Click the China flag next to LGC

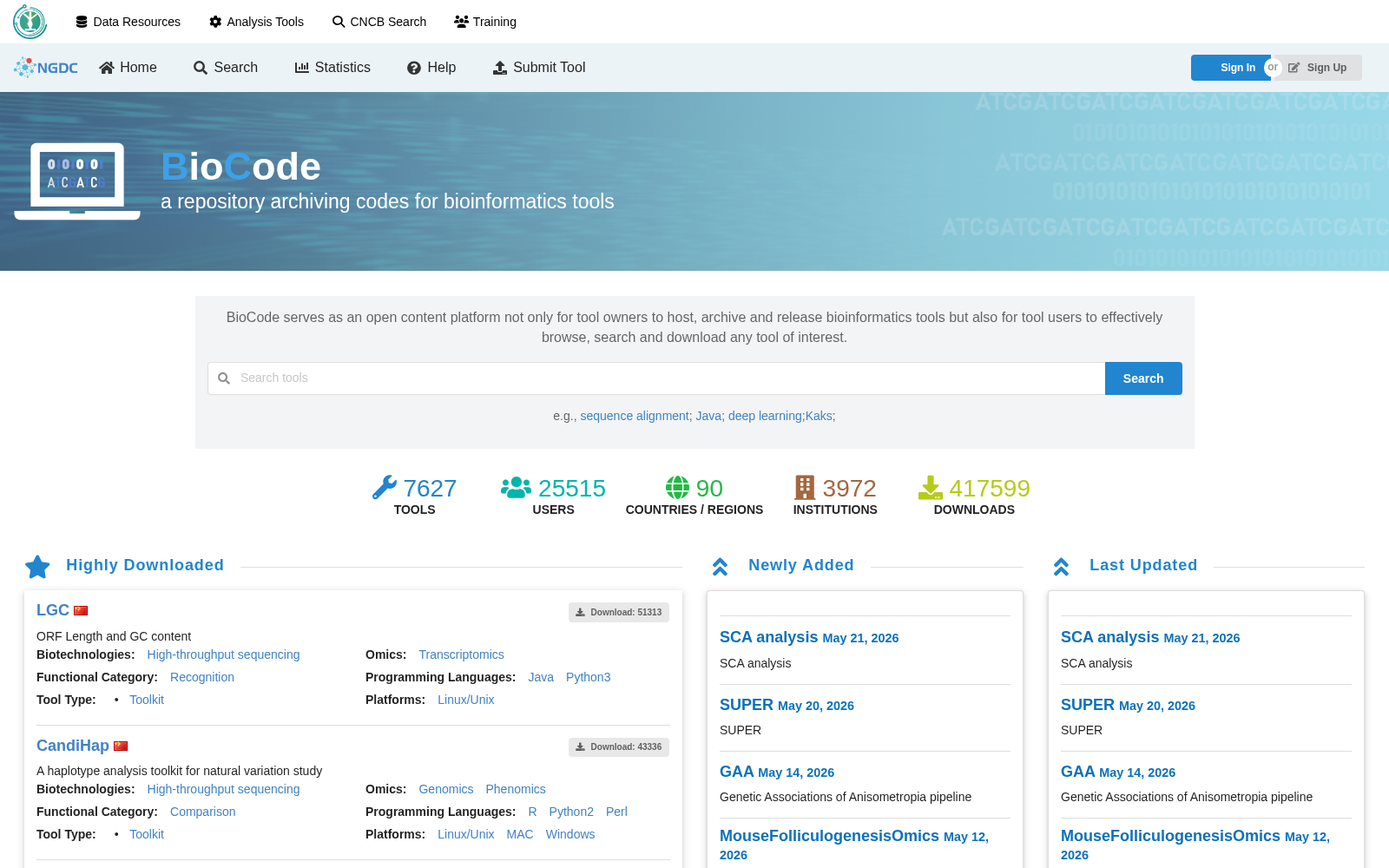[81, 611]
